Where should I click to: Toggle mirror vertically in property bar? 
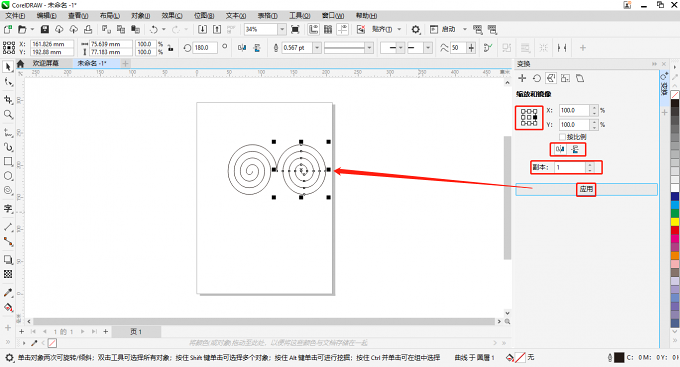(x=257, y=48)
